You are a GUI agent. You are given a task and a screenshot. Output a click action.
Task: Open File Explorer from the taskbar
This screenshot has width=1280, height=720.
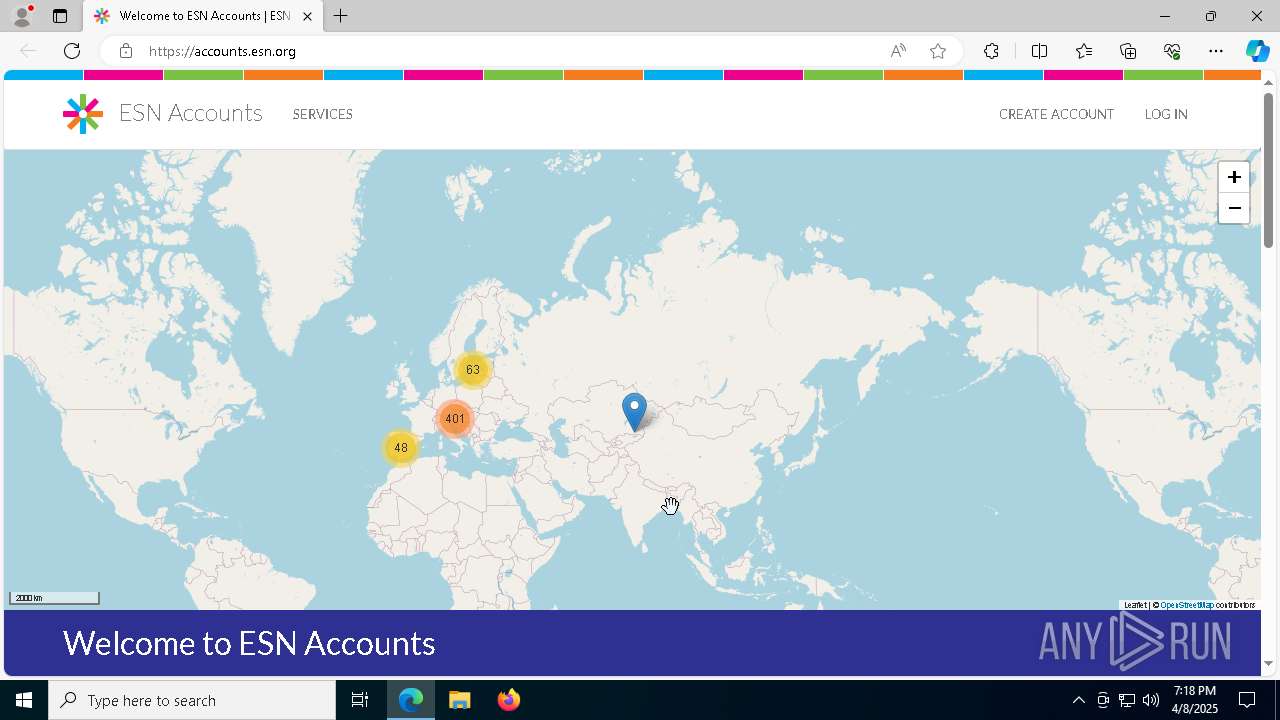pos(460,700)
